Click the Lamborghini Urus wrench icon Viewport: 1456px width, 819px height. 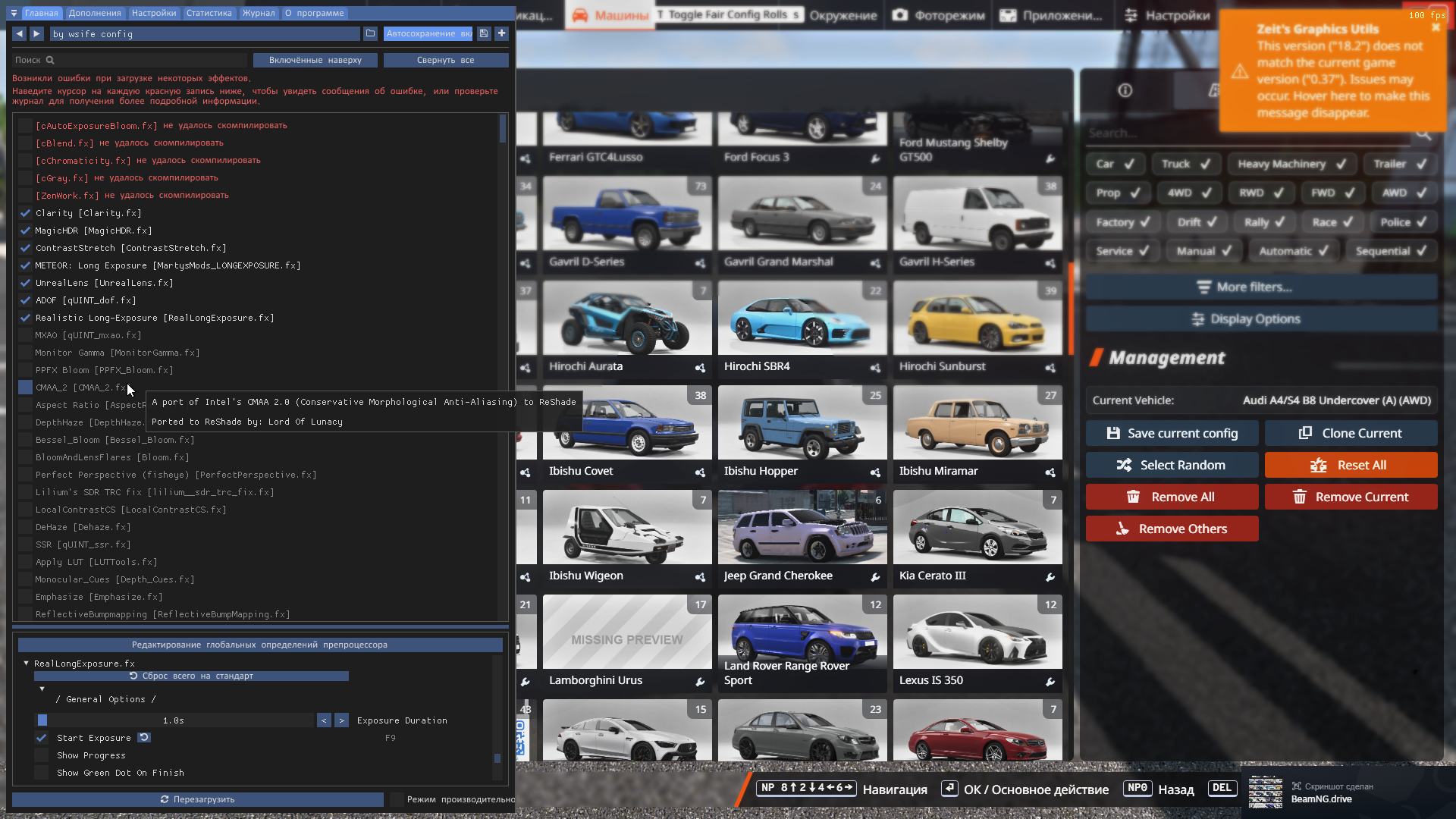point(700,682)
